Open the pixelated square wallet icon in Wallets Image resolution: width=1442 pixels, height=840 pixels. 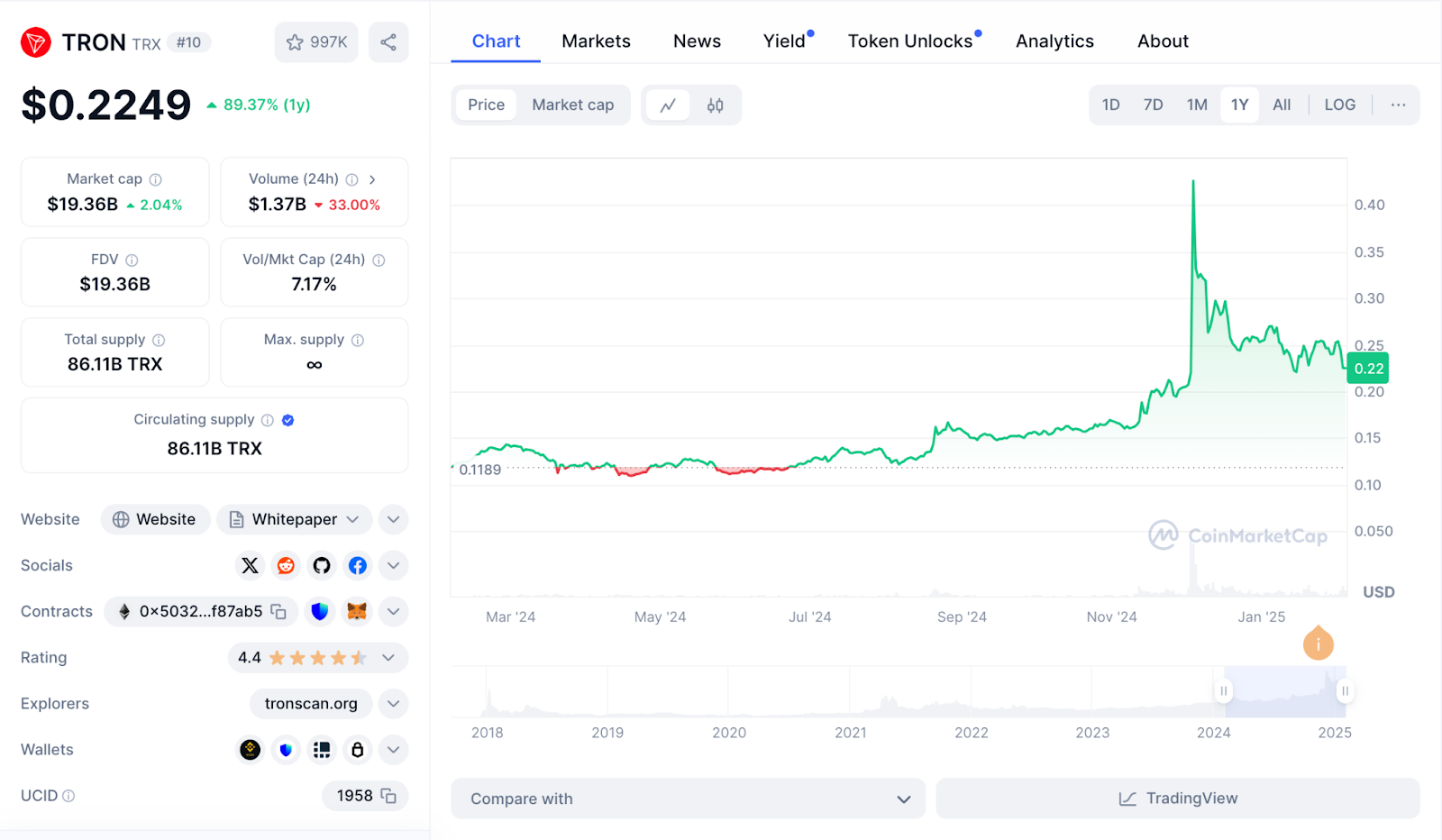(322, 749)
